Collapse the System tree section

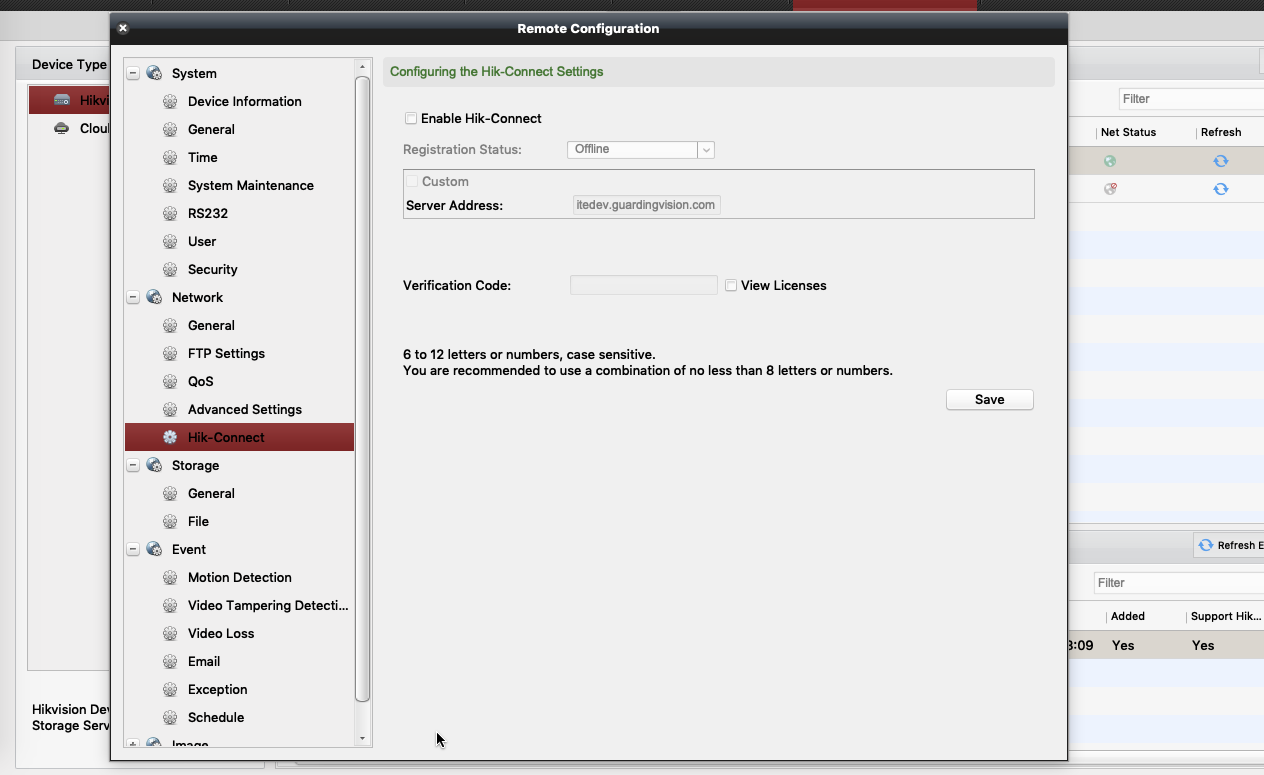coord(133,73)
